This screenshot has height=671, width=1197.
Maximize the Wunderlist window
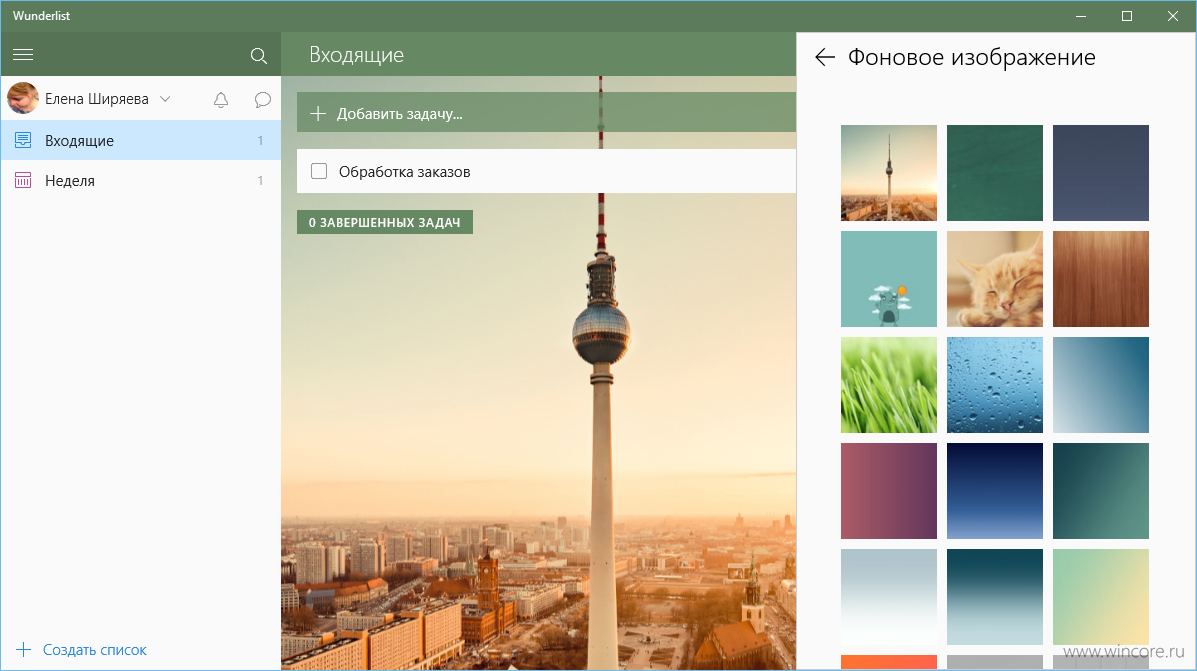point(1127,16)
